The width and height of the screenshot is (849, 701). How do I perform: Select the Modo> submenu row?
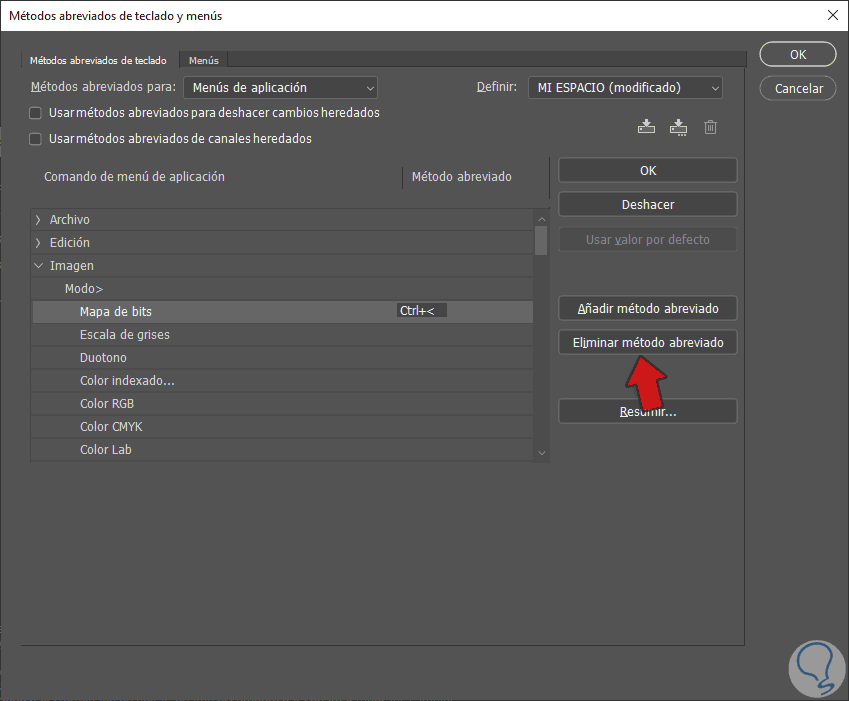point(282,289)
